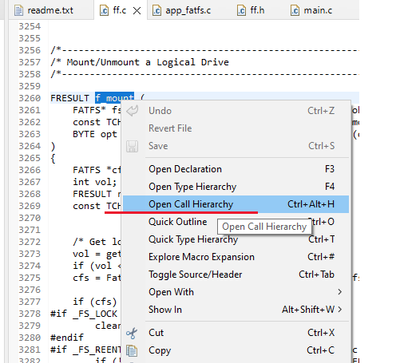Click 'int vol;' on line 3267
Viewport: 400px width, 363px height.
95,182
